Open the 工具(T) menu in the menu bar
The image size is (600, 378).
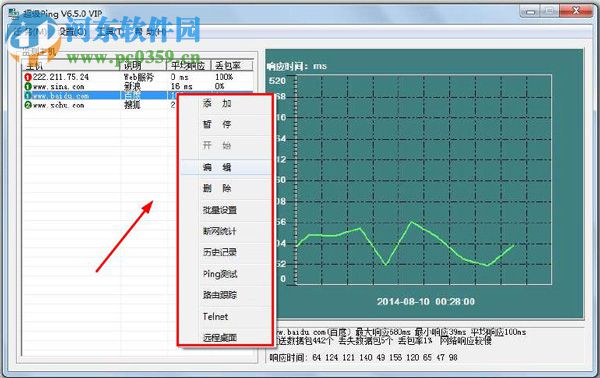coord(110,32)
